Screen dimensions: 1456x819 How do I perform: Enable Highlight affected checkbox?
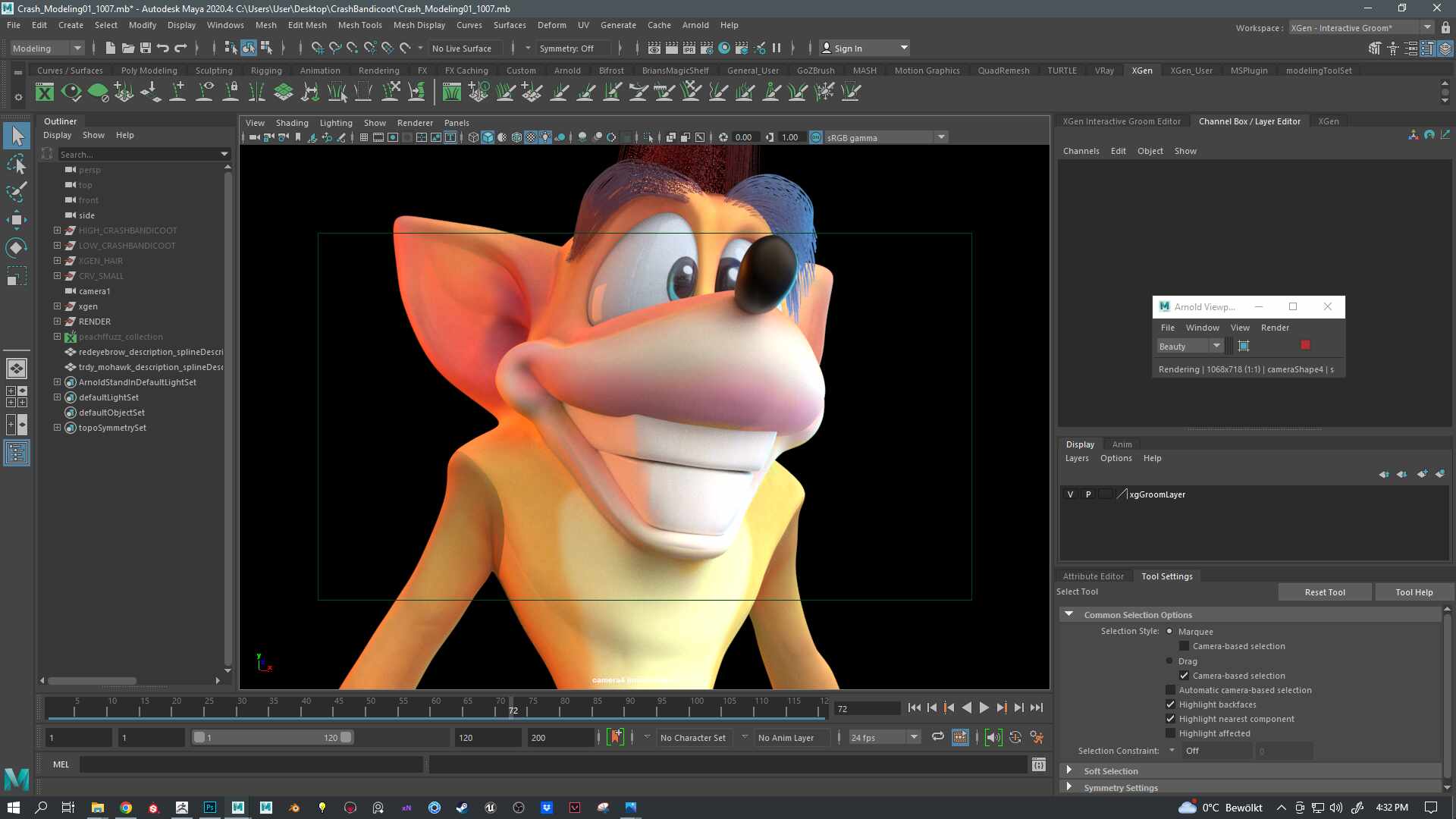(x=1170, y=733)
